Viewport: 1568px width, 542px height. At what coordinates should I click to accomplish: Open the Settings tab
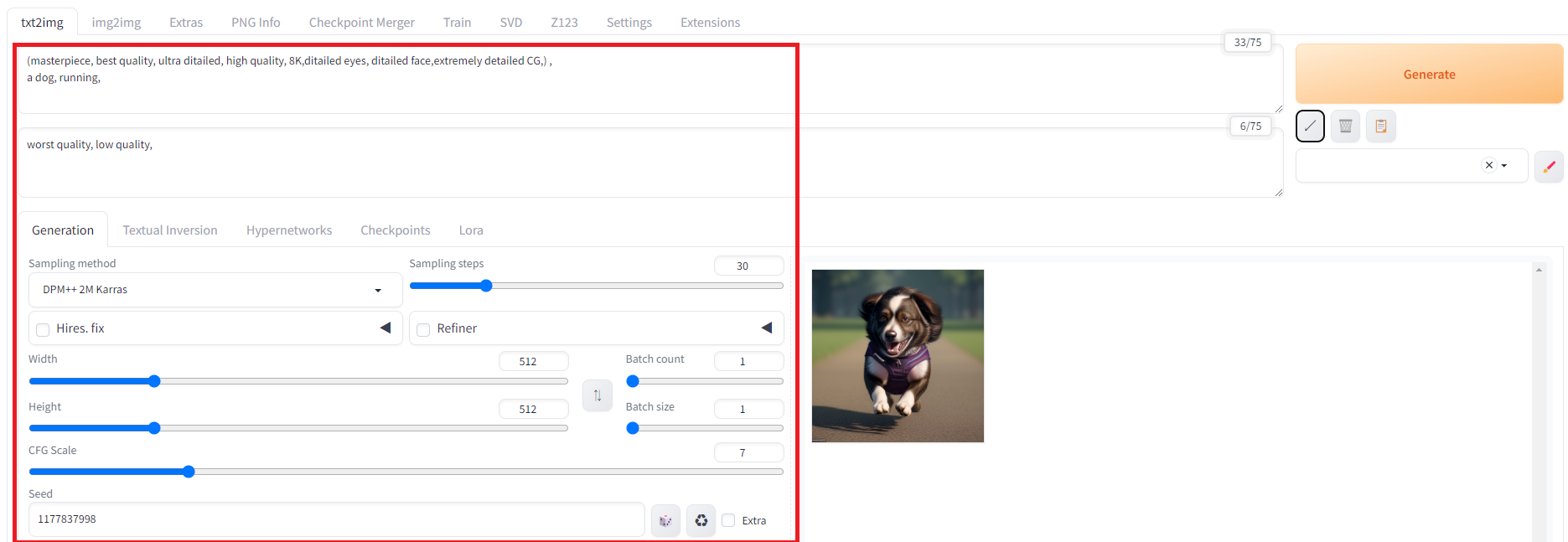629,23
